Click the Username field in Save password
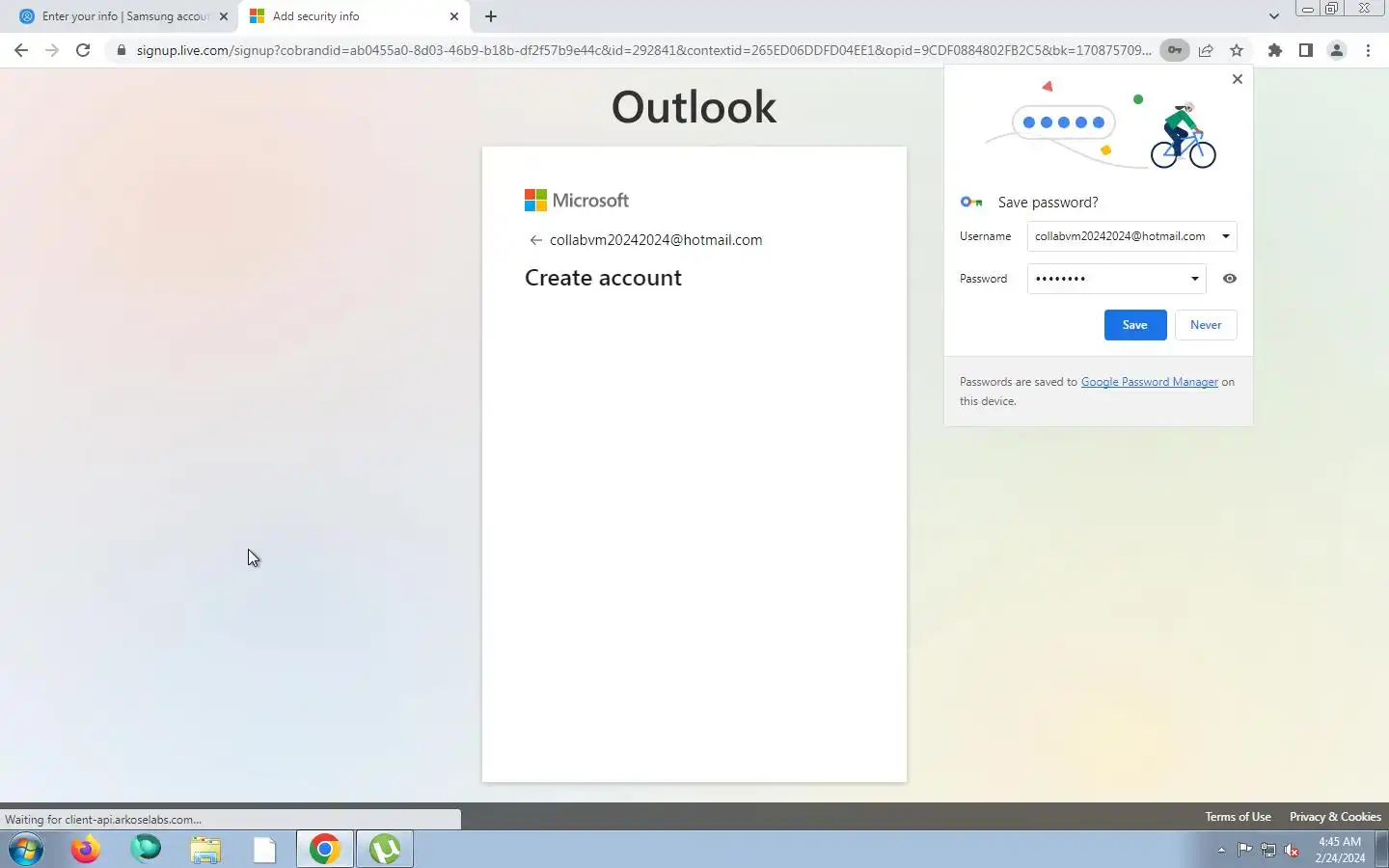 (1131, 236)
